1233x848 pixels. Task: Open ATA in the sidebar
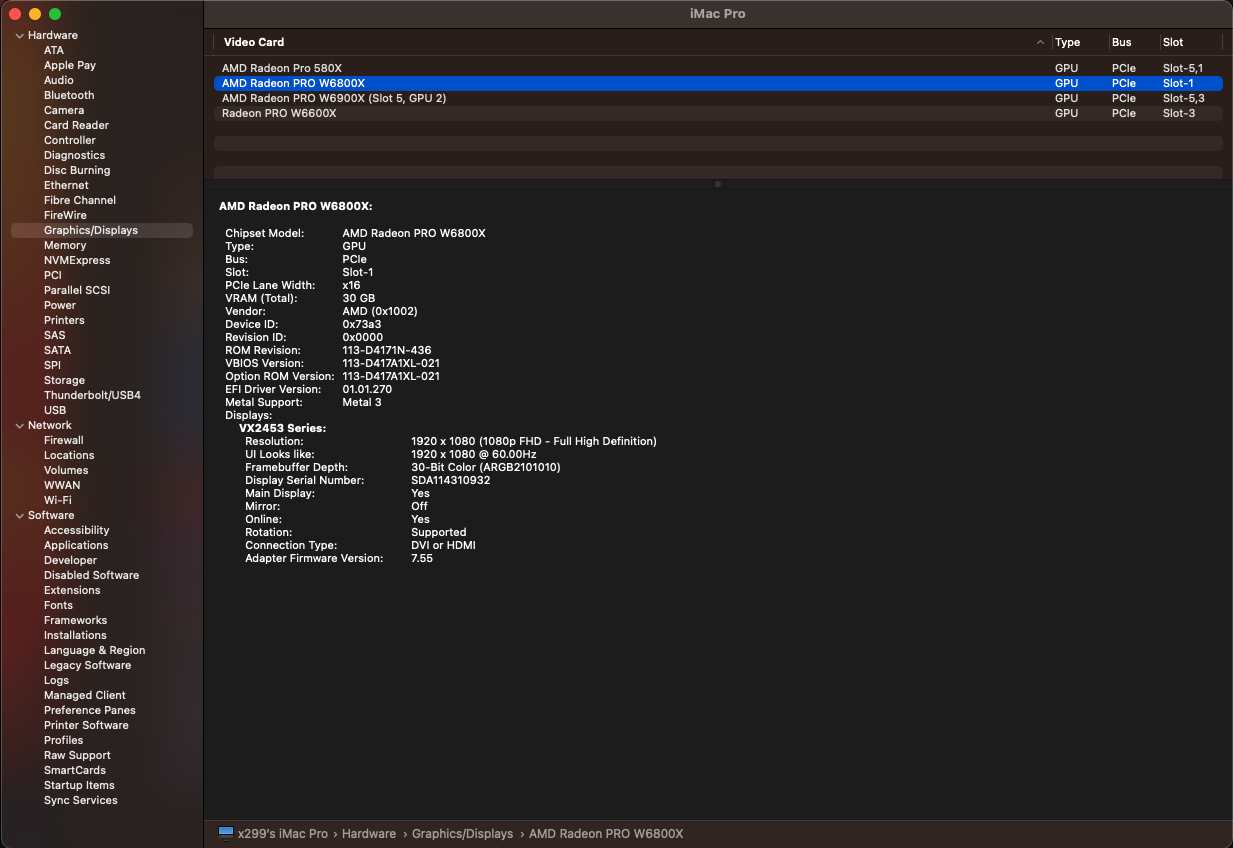pos(54,50)
